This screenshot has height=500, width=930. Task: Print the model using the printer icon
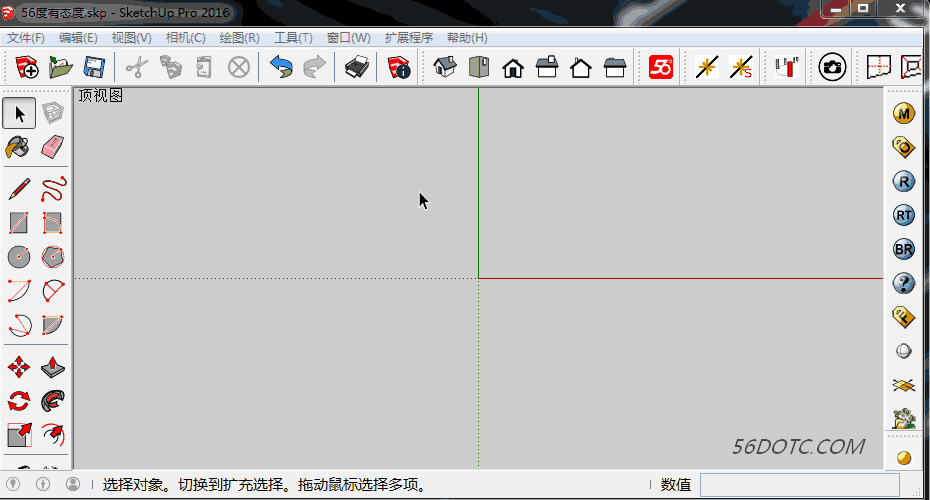point(357,67)
